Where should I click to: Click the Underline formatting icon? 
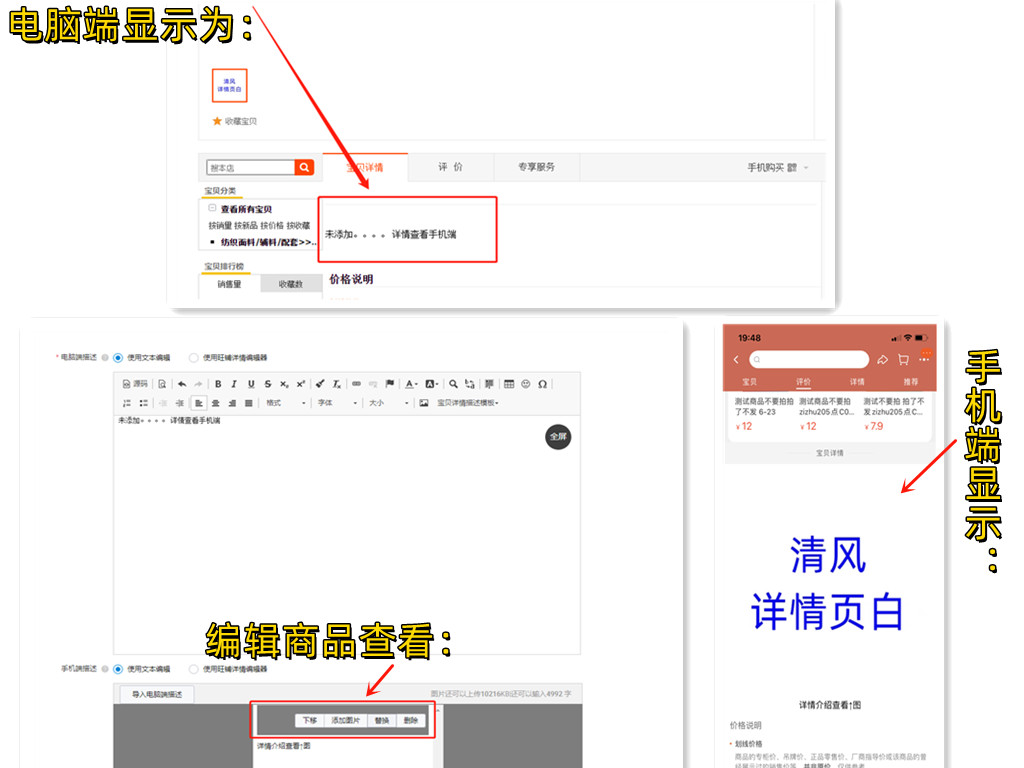[251, 384]
